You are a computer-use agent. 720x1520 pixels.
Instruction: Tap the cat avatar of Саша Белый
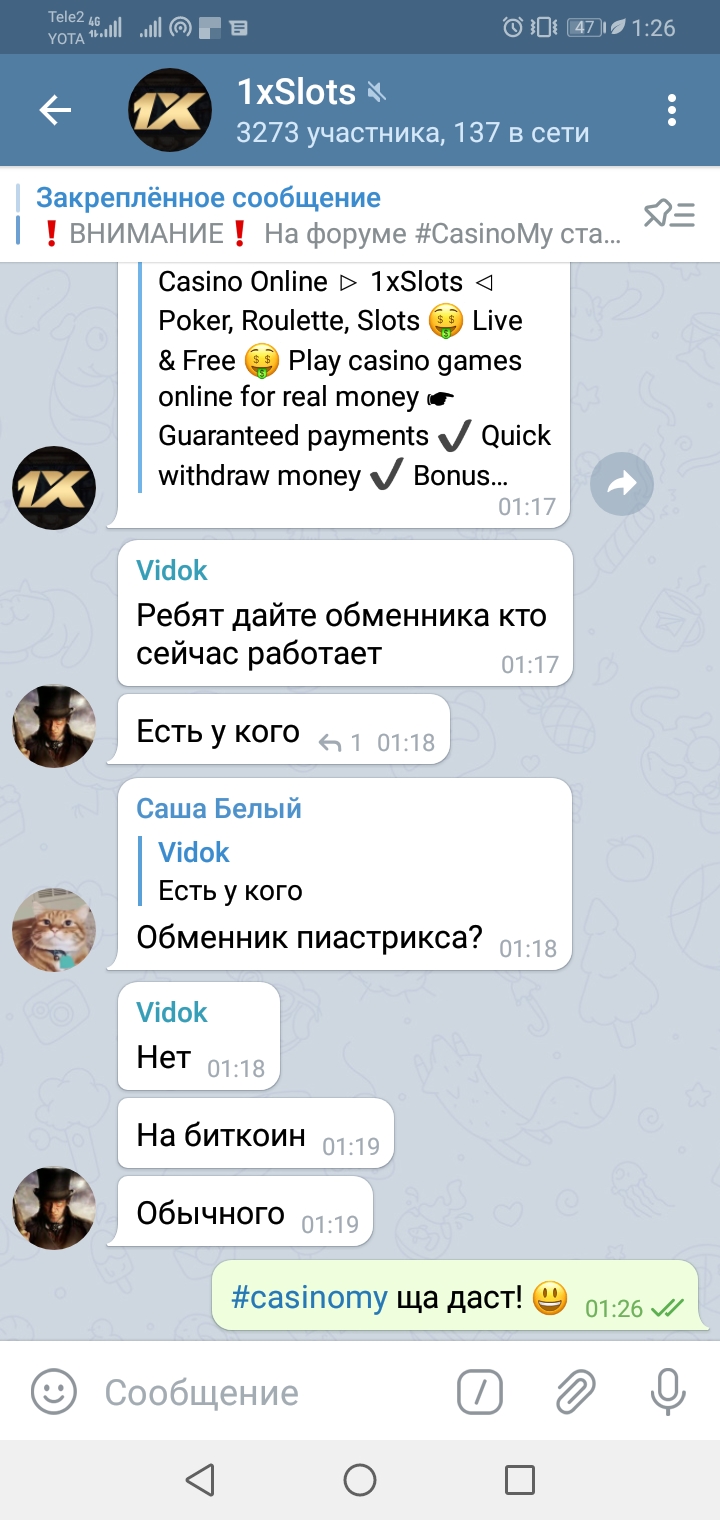(x=54, y=929)
